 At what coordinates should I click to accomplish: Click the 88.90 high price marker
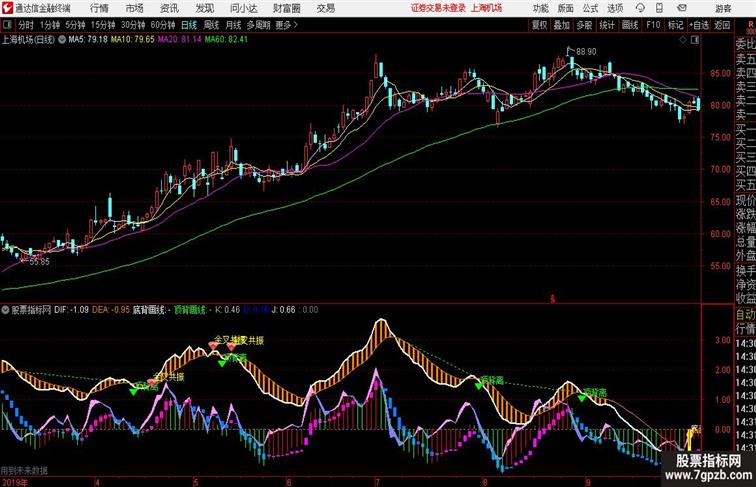click(x=586, y=52)
